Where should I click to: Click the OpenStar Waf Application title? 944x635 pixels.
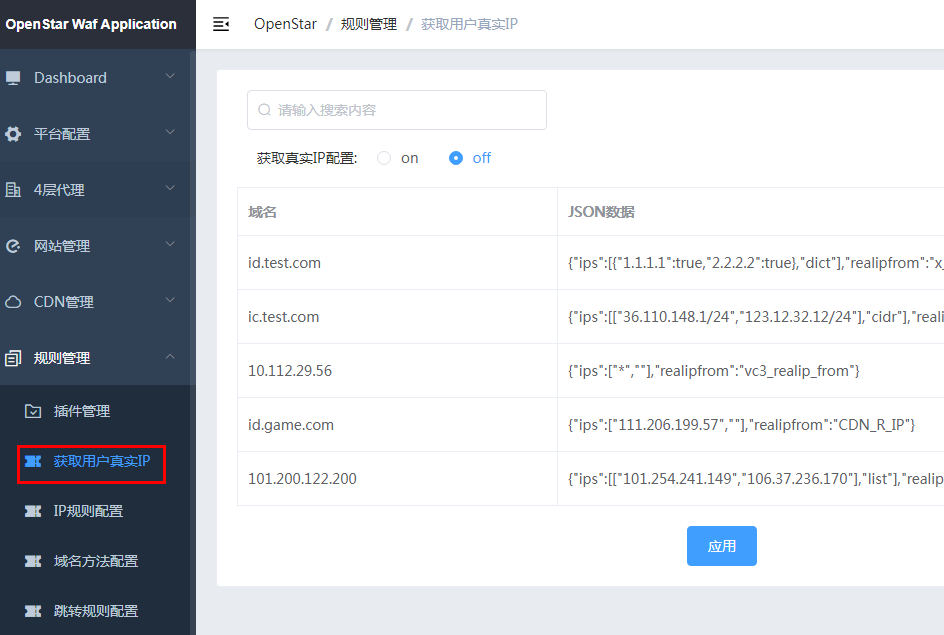(x=91, y=24)
